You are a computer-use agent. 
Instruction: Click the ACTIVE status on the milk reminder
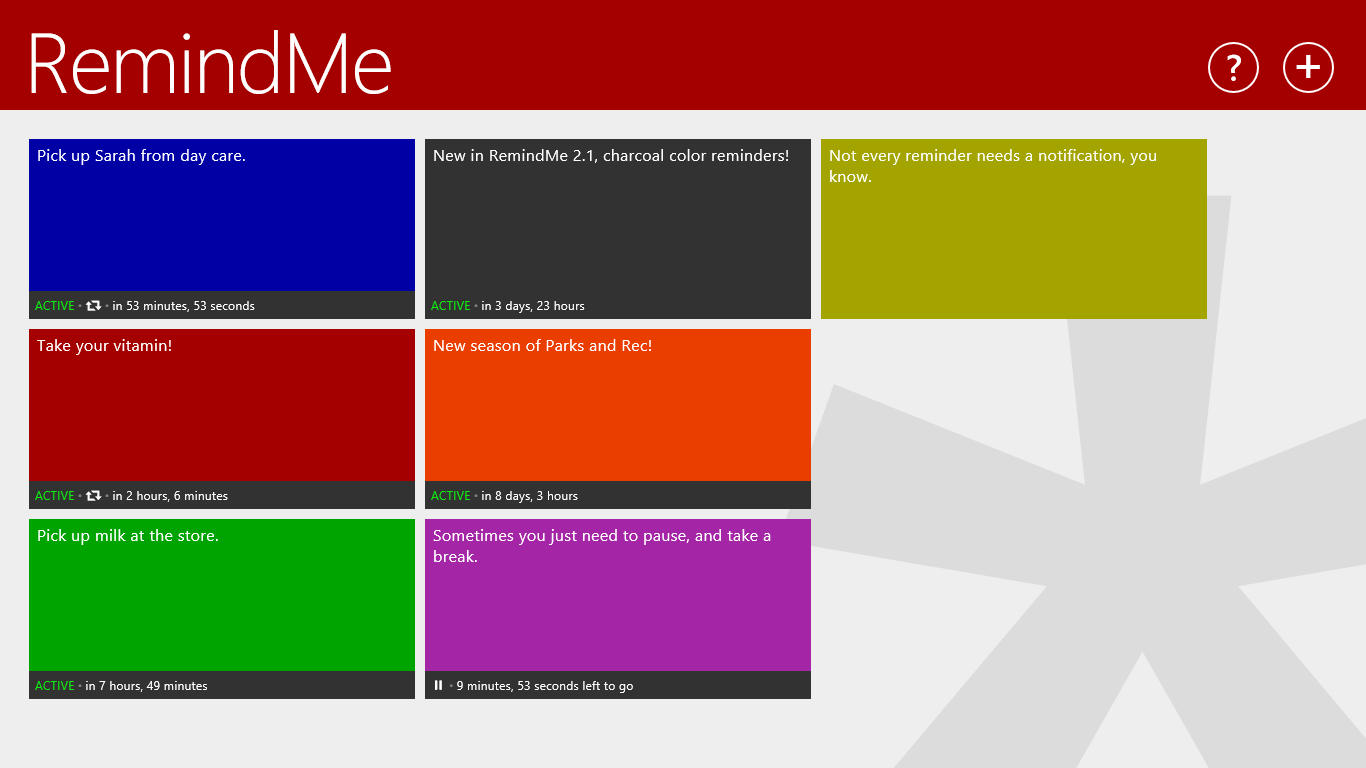click(x=55, y=685)
